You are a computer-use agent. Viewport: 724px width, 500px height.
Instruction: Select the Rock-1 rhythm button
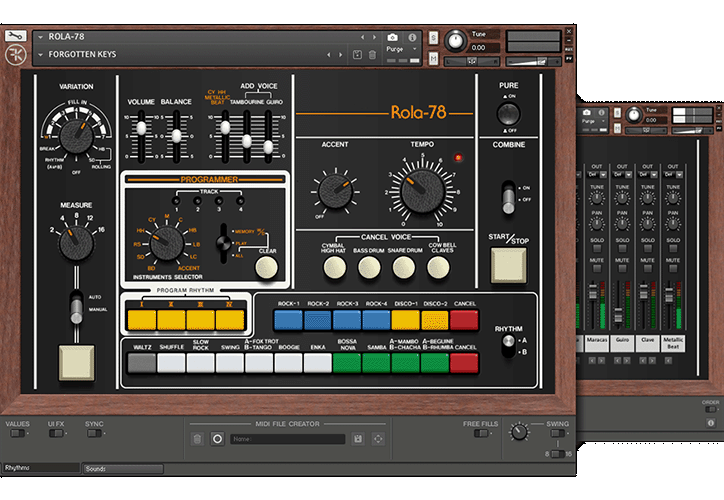click(x=288, y=320)
